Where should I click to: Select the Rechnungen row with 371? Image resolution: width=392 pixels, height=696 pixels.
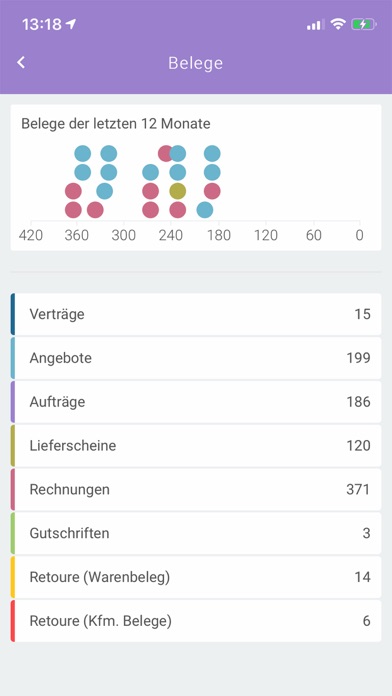coord(196,490)
